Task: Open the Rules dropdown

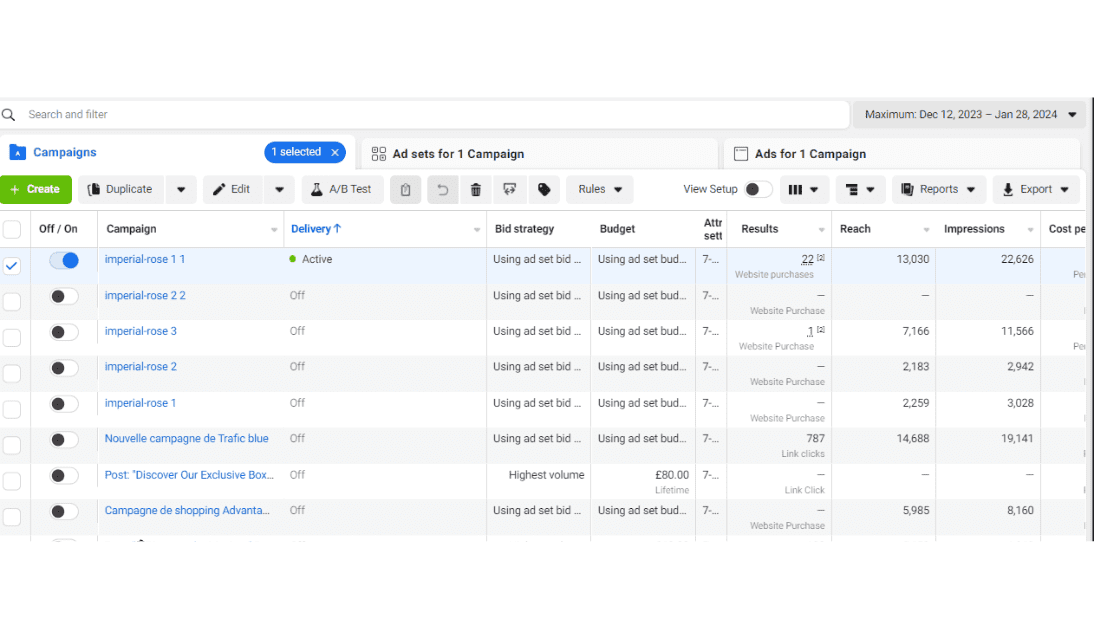Action: pyautogui.click(x=600, y=190)
